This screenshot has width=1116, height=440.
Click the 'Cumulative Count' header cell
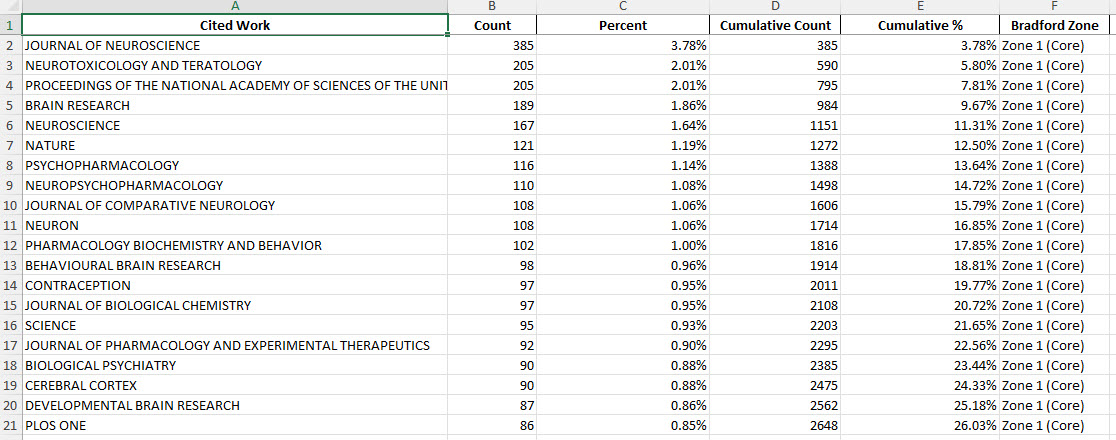pos(775,26)
